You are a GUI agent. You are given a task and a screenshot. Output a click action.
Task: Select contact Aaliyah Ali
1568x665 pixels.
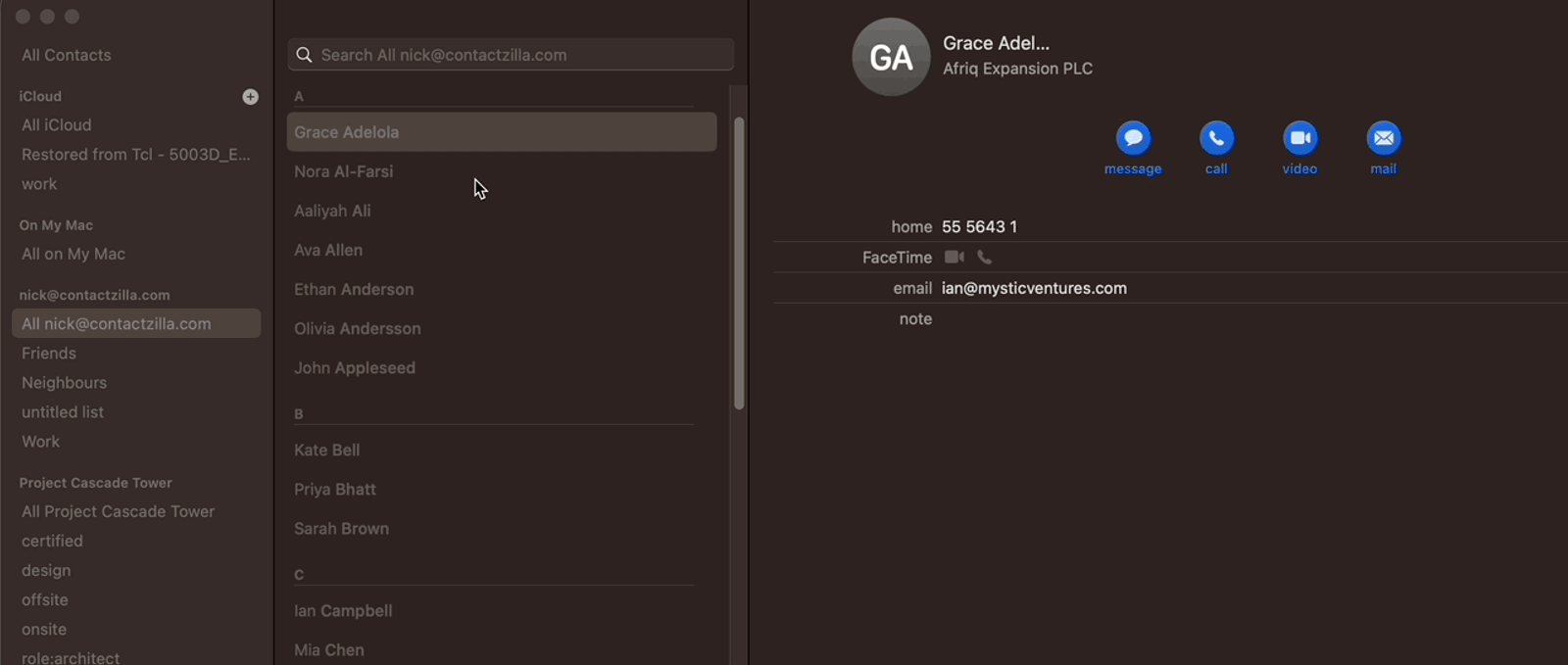tap(332, 211)
